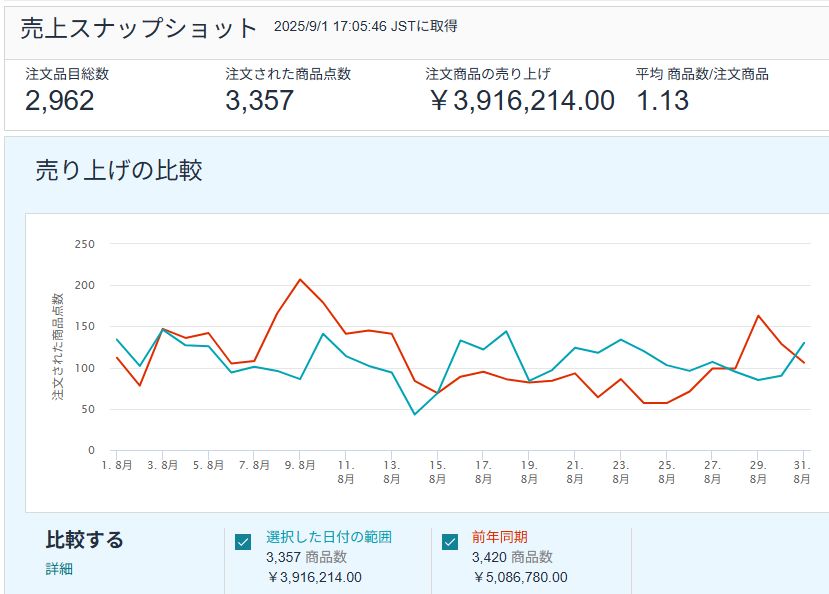
Task: Click the 250 y-axis label
Action: click(85, 243)
